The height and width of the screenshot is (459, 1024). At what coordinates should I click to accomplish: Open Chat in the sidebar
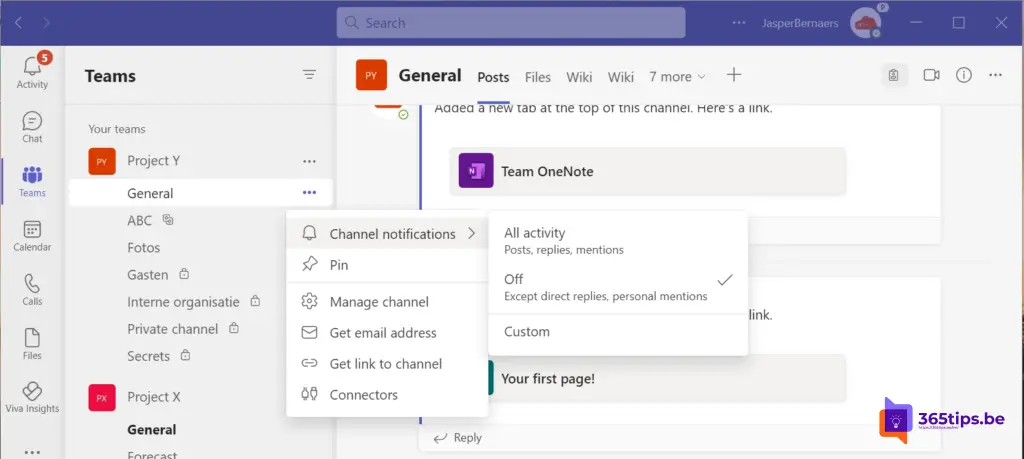click(x=32, y=127)
